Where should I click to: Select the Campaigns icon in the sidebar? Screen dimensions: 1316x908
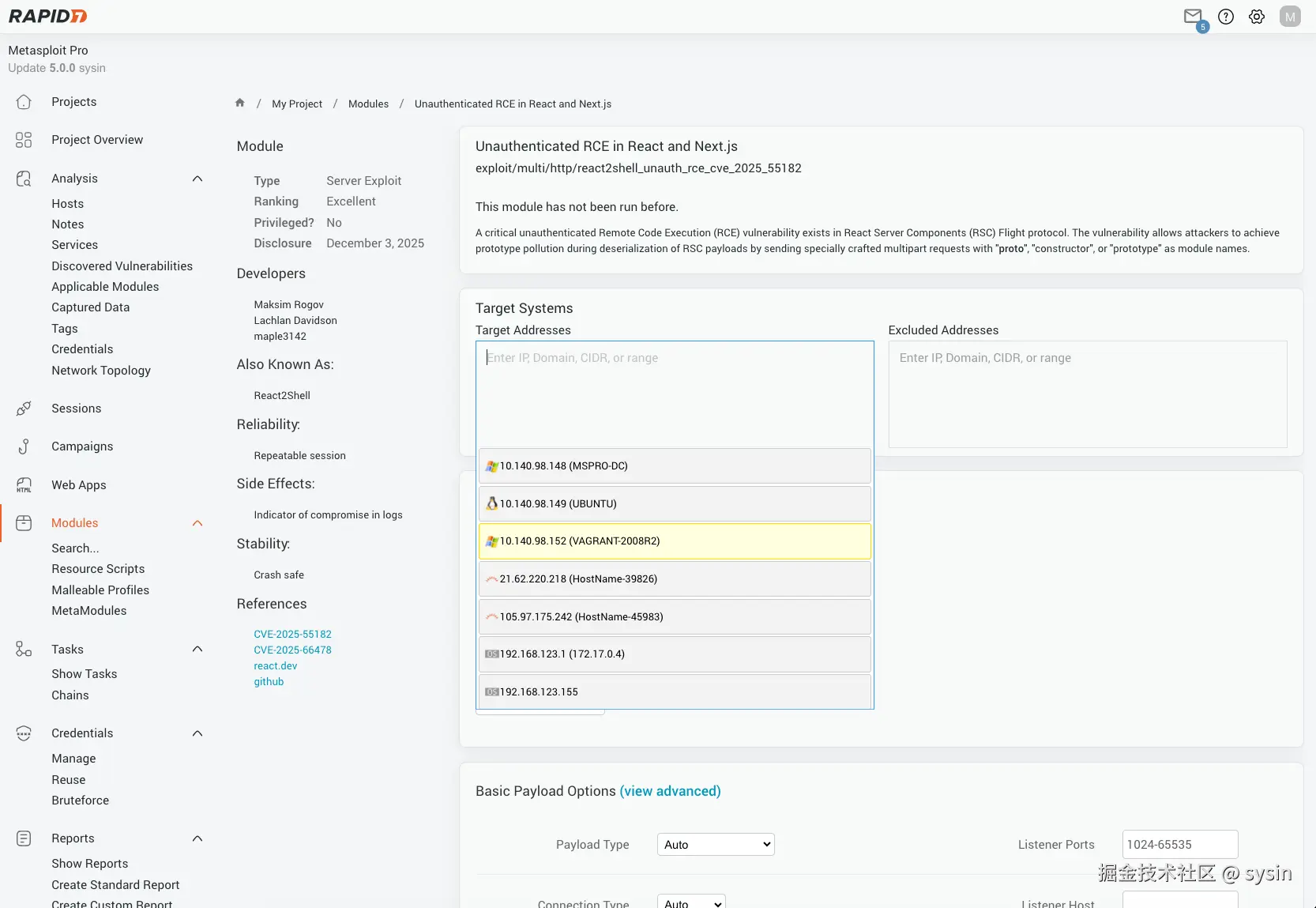24,446
